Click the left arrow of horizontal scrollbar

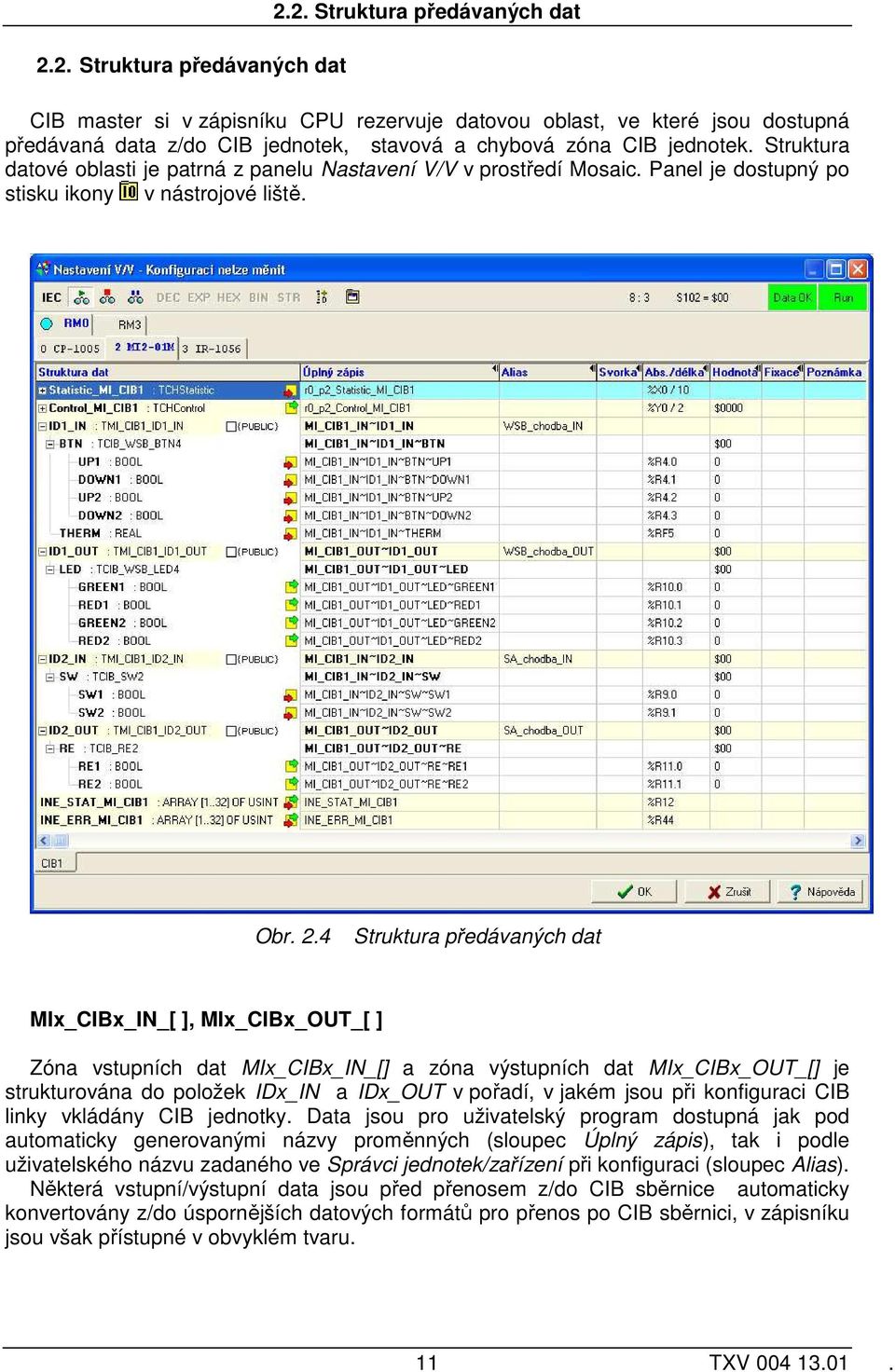(x=44, y=841)
